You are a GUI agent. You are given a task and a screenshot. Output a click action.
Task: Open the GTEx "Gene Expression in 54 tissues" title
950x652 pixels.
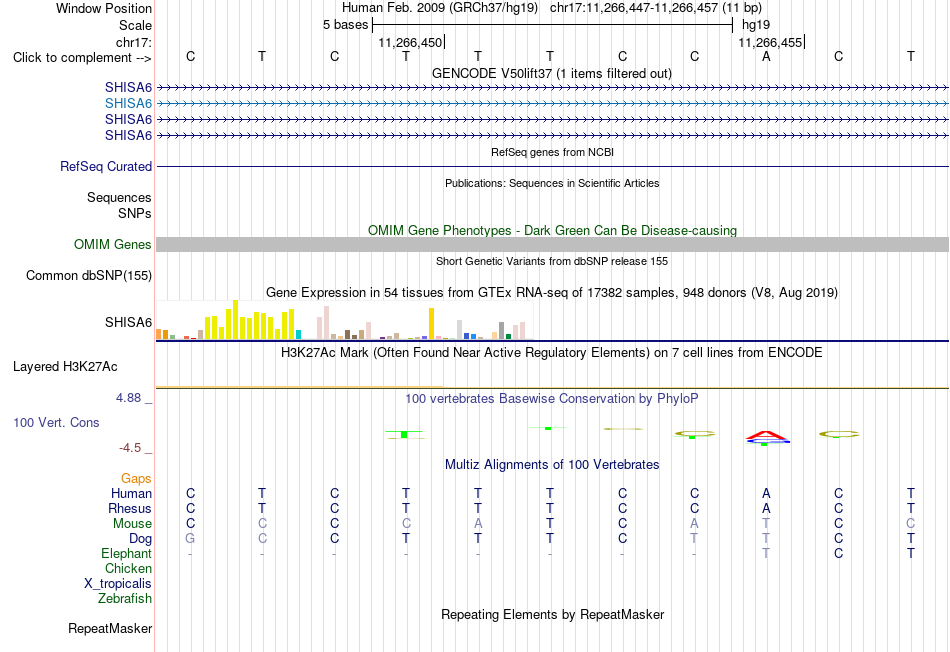point(552,293)
